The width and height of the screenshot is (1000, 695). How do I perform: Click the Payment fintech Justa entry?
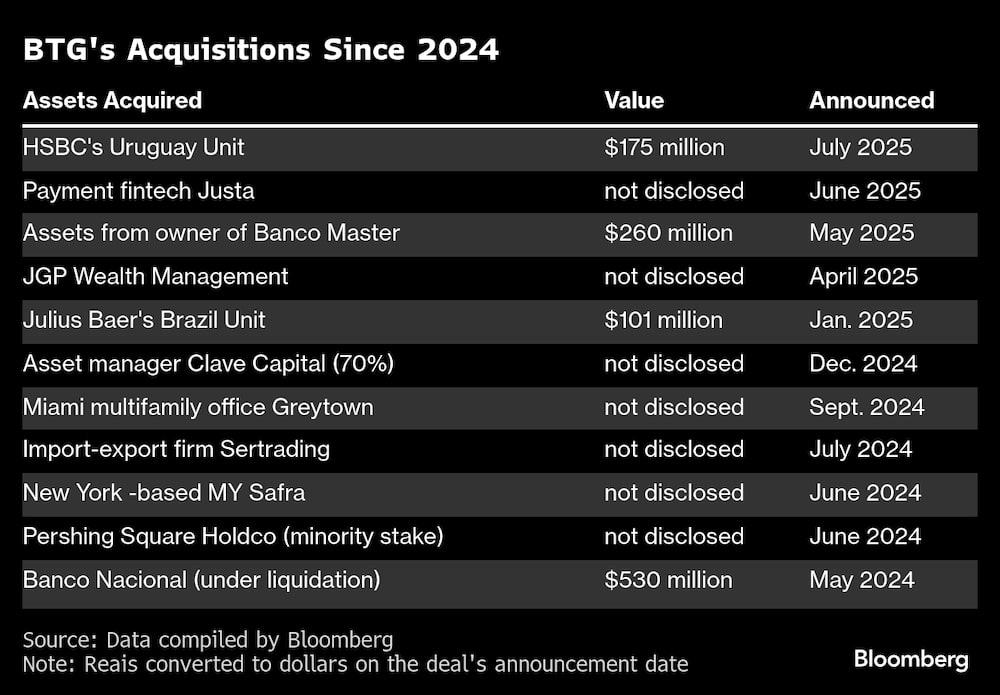(x=138, y=190)
